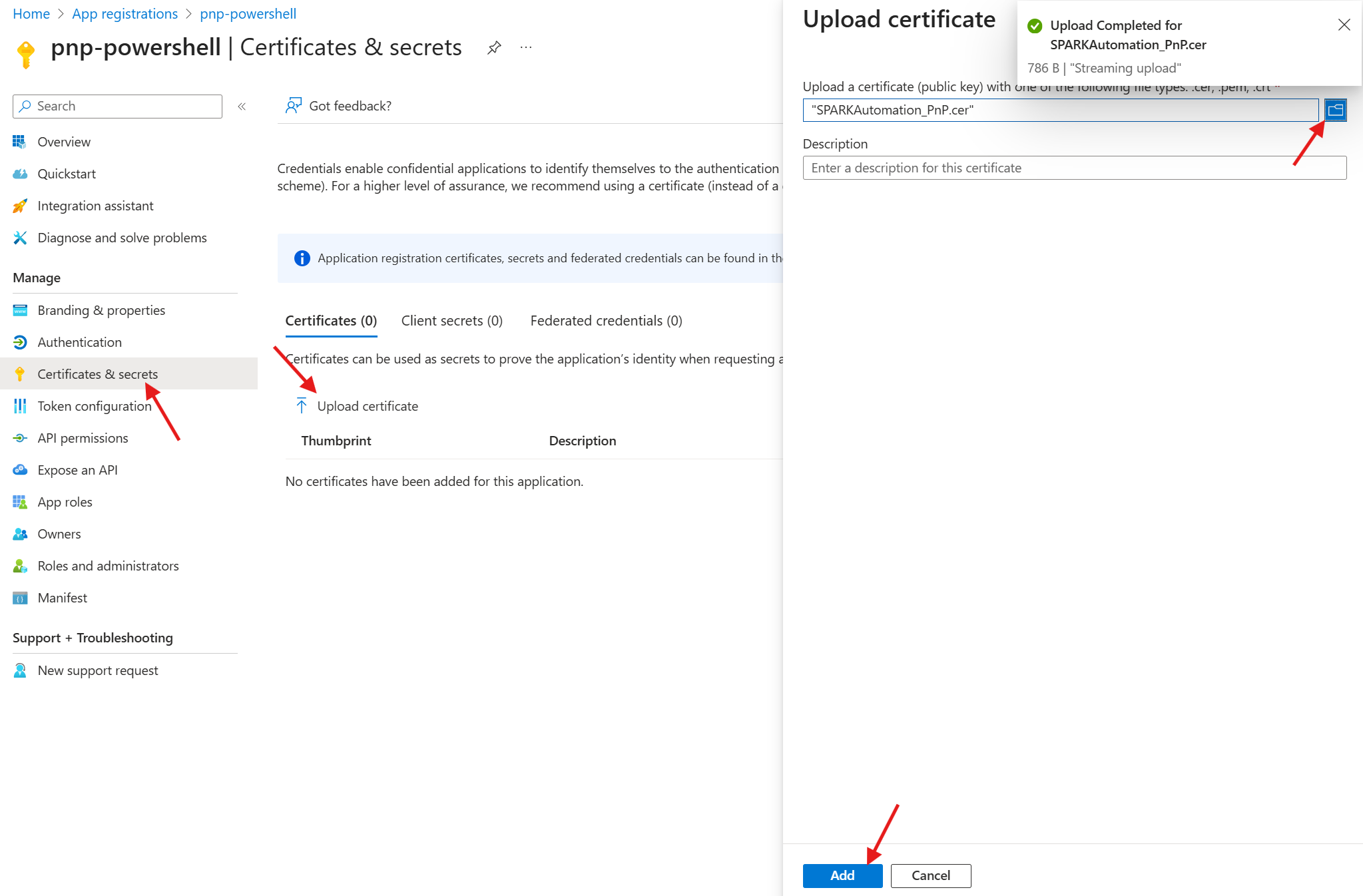Navigate to App registrations breadcrumb

tap(125, 14)
